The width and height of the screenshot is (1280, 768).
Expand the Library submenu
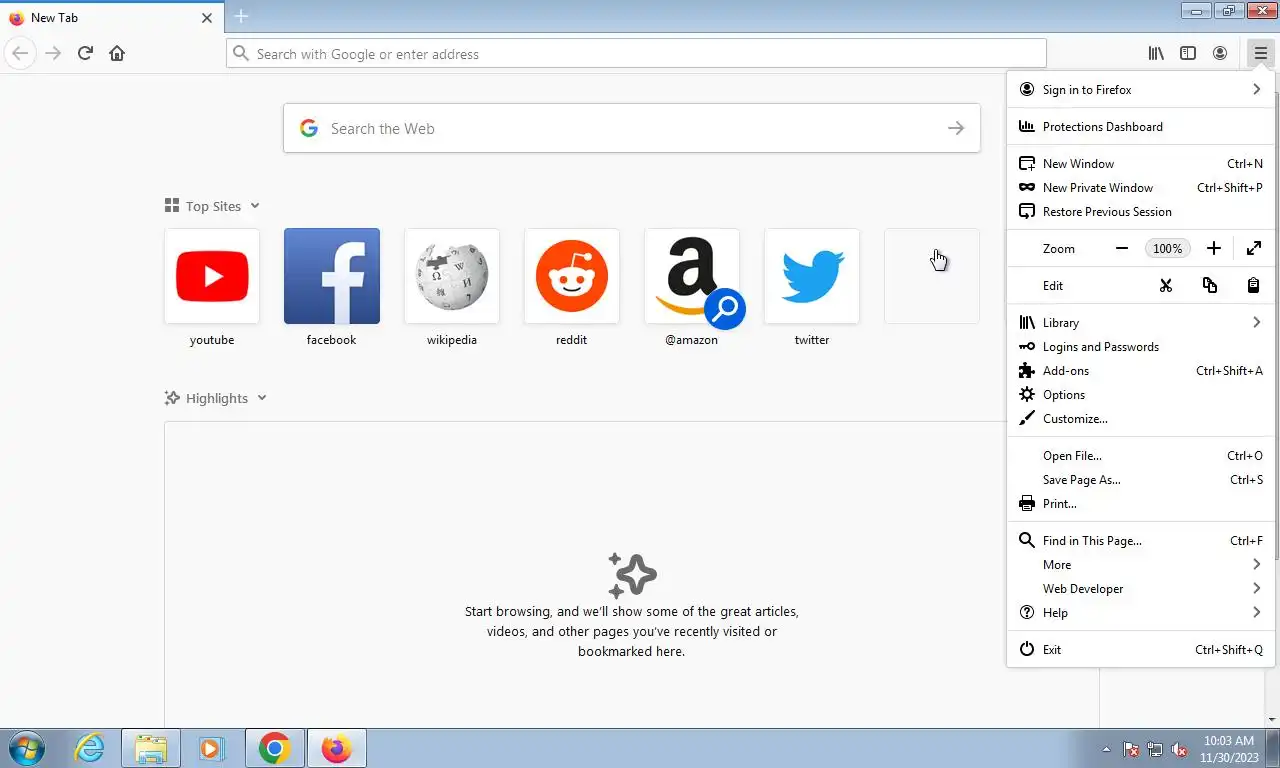(1141, 322)
